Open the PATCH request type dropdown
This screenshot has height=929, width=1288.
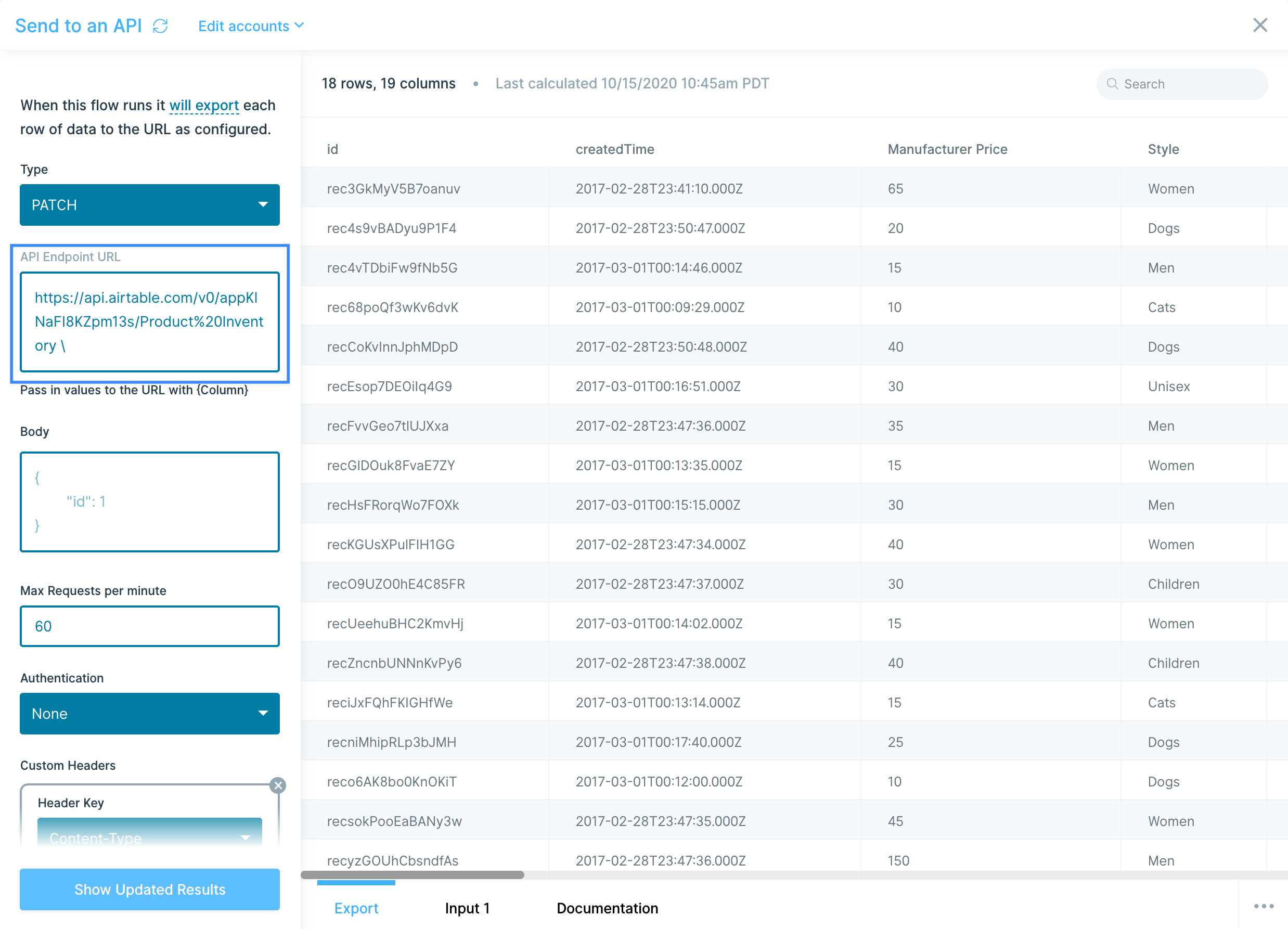click(x=150, y=205)
